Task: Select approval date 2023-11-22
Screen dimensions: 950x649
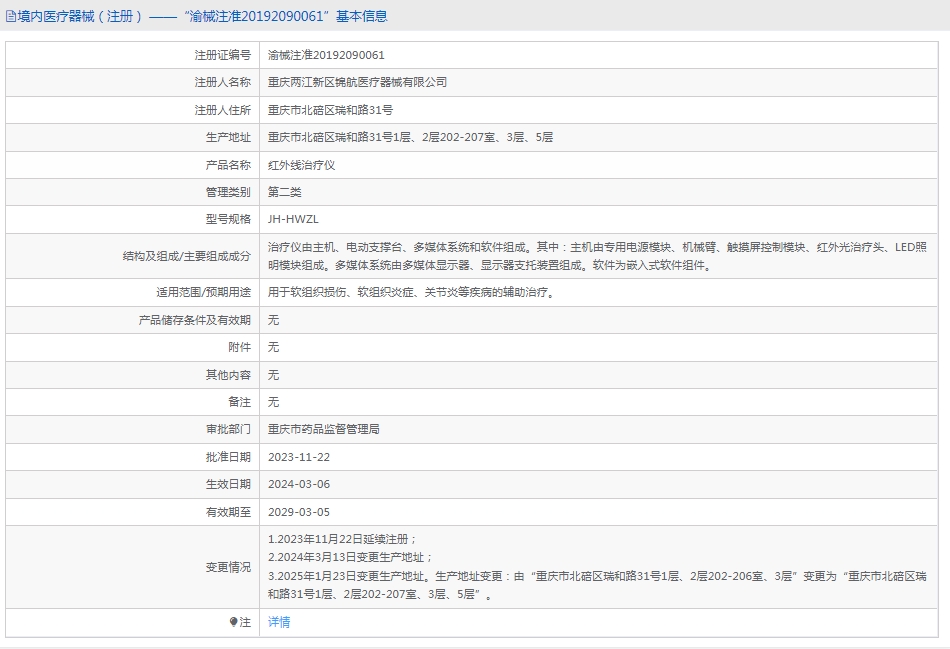Action: [x=299, y=458]
